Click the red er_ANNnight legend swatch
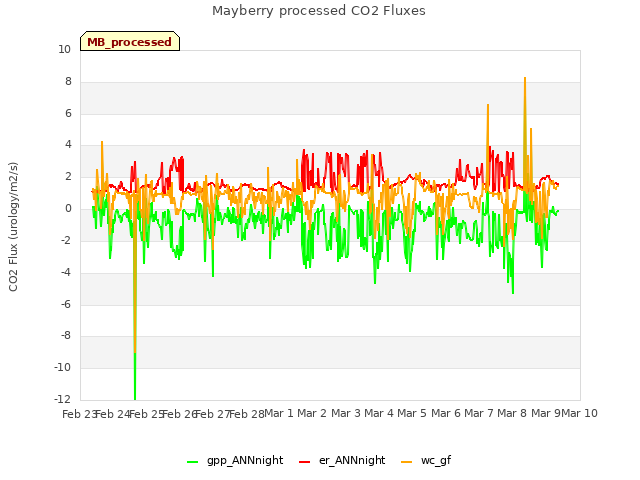The width and height of the screenshot is (640, 480). tap(305, 462)
